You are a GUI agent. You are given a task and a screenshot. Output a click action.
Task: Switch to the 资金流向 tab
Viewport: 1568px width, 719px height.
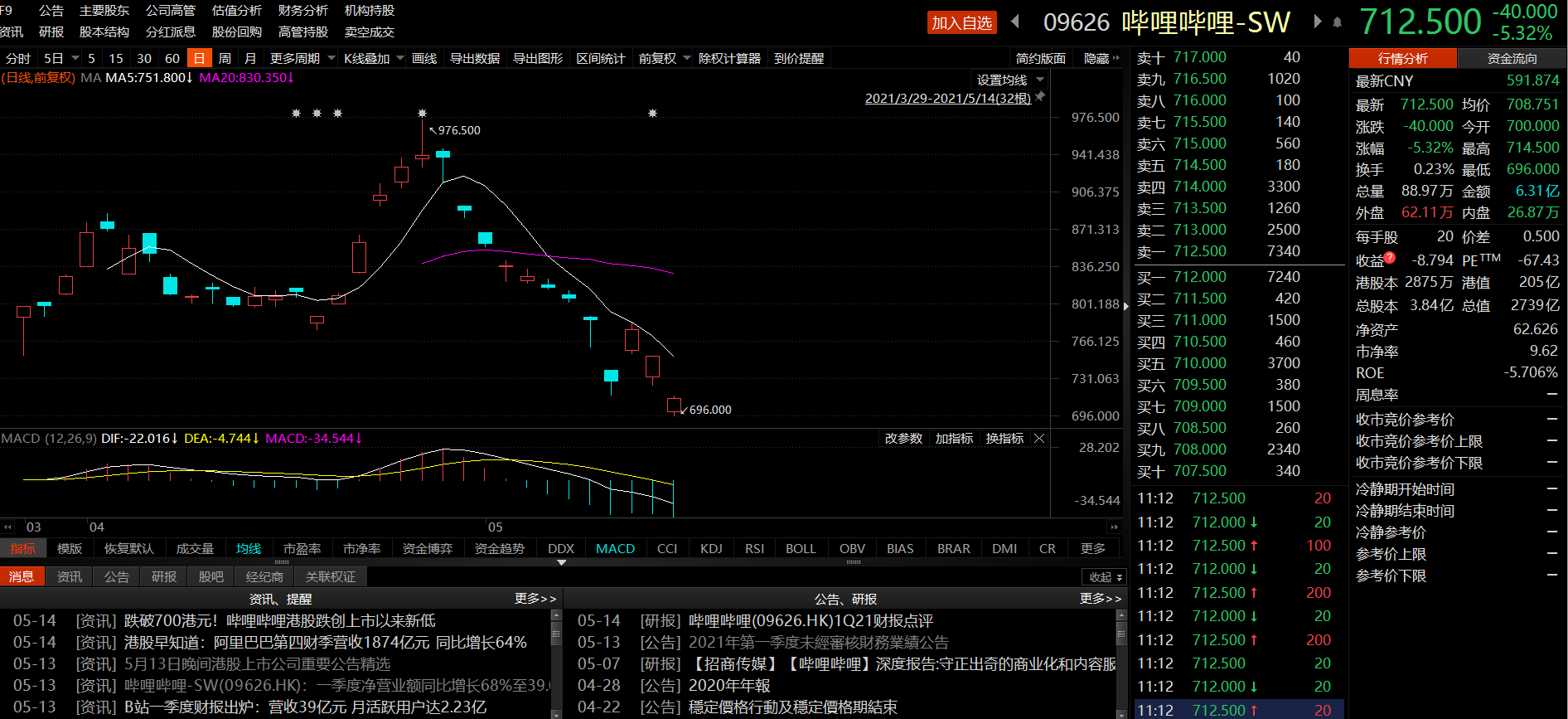tap(1512, 58)
